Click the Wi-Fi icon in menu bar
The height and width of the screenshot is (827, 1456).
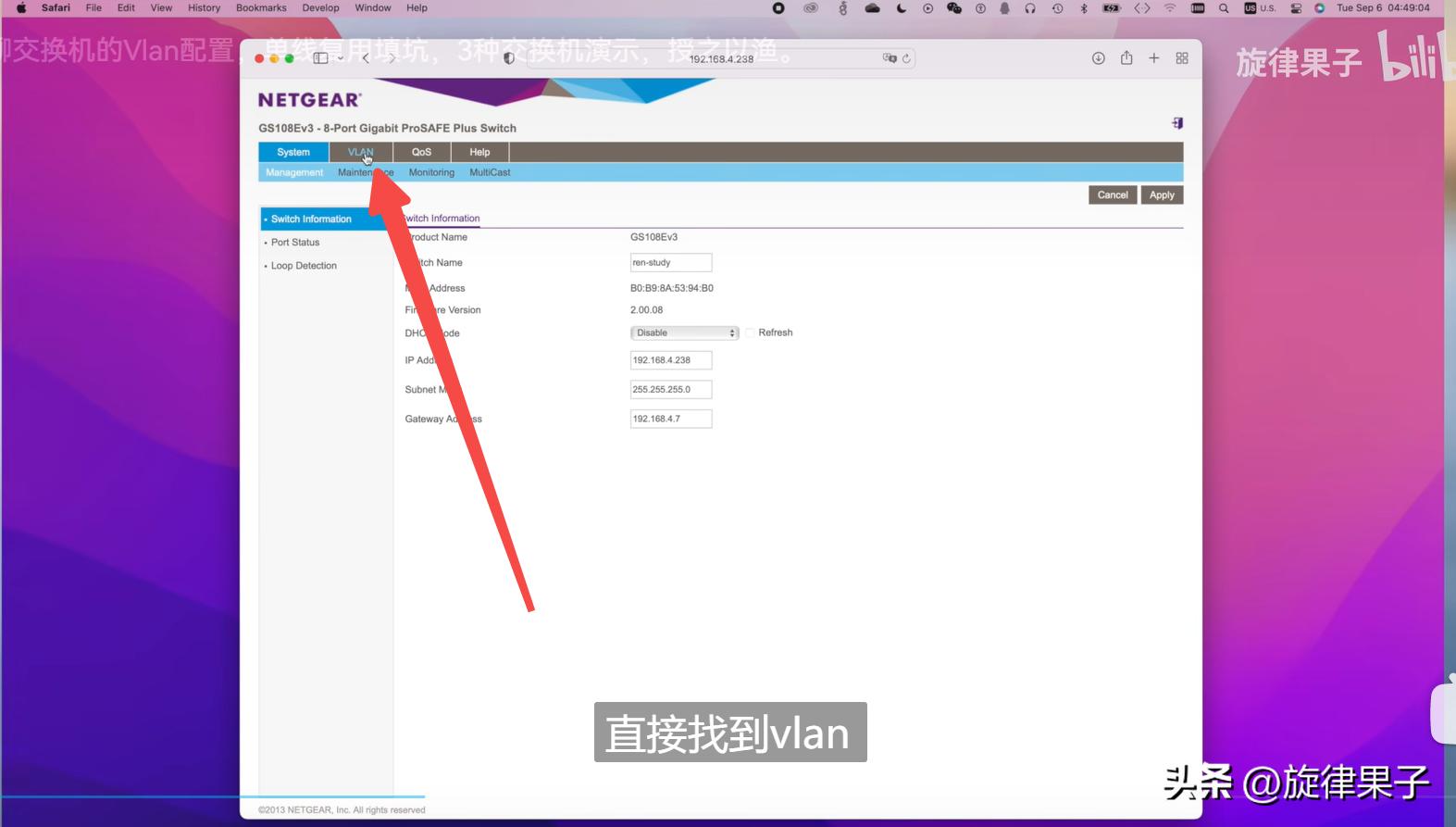pos(1170,7)
